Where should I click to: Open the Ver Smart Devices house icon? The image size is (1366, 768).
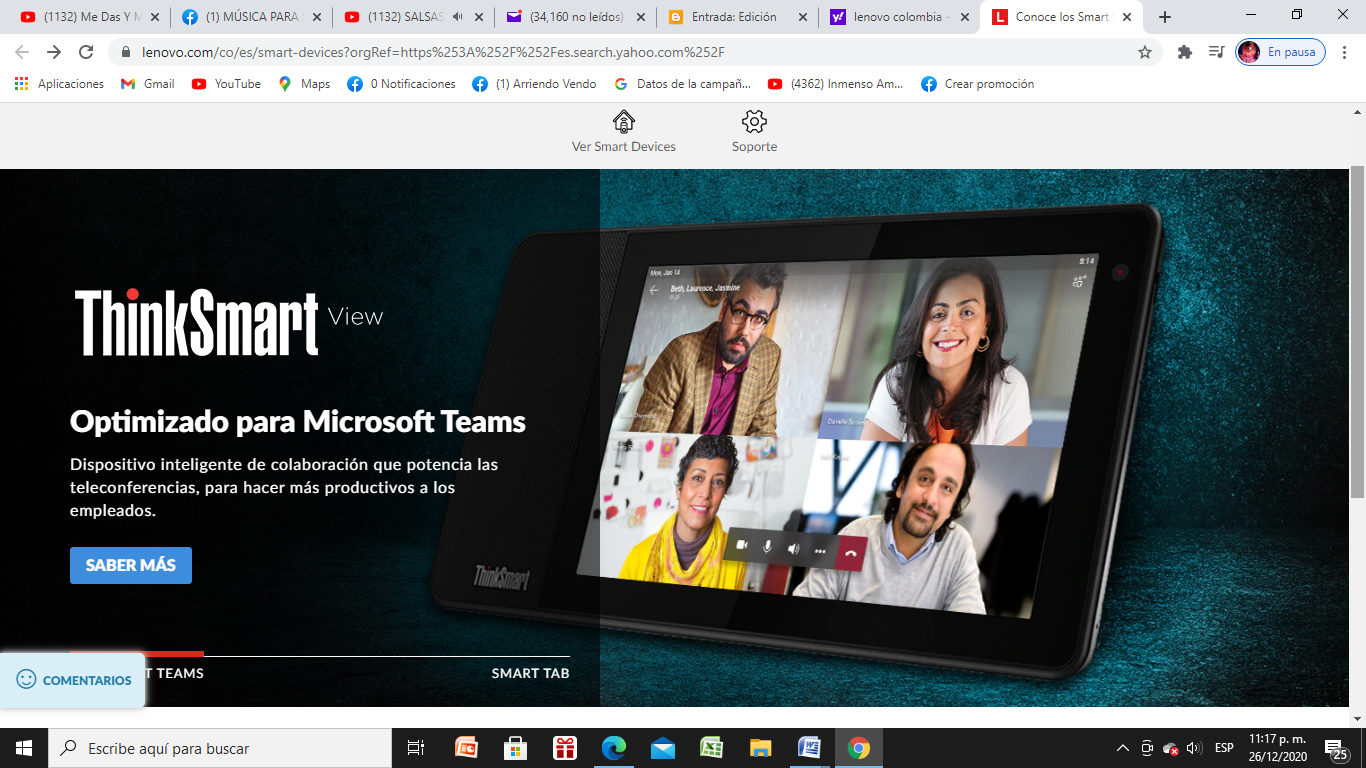point(624,122)
